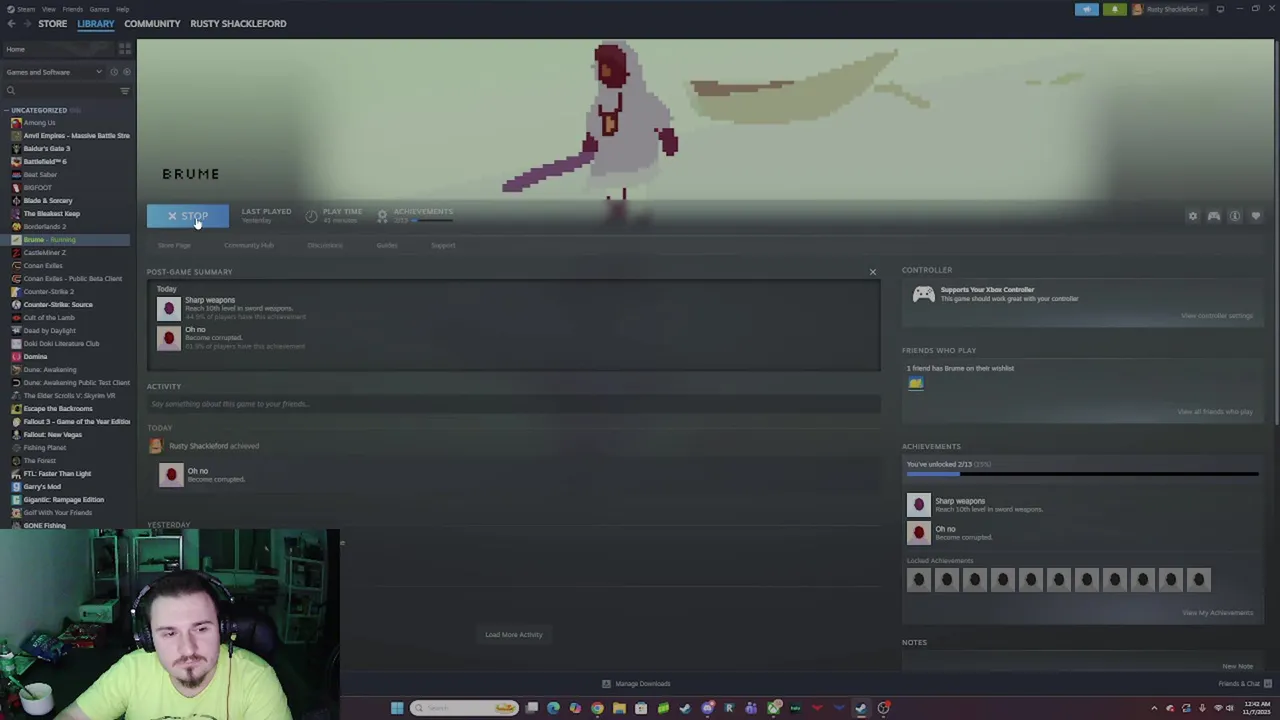Click View all friends who play
This screenshot has height=720, width=1280.
point(1215,412)
